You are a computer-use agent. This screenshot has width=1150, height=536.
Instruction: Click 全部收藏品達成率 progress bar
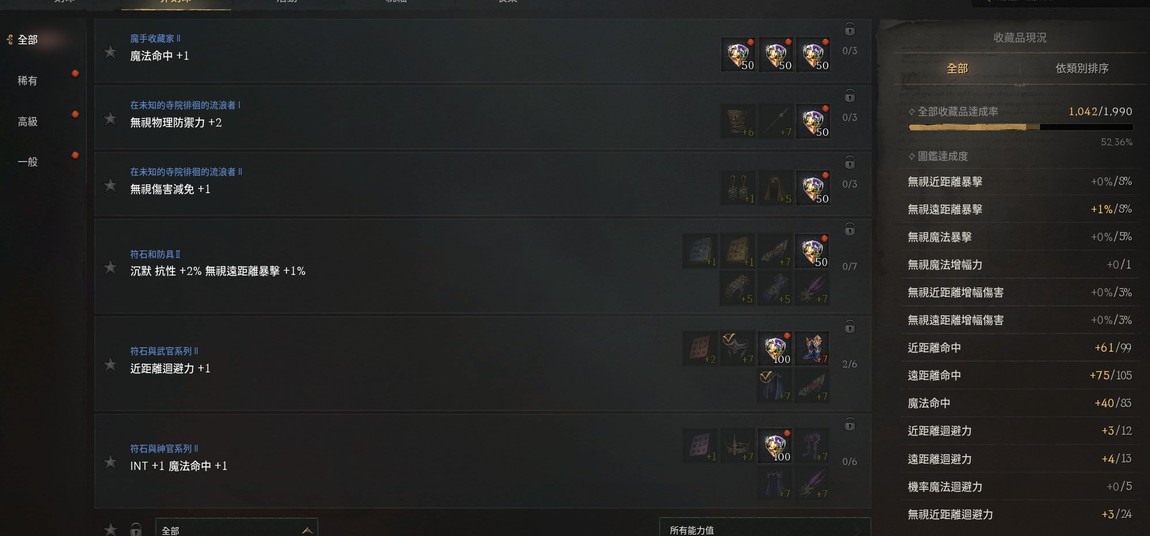coord(1020,128)
